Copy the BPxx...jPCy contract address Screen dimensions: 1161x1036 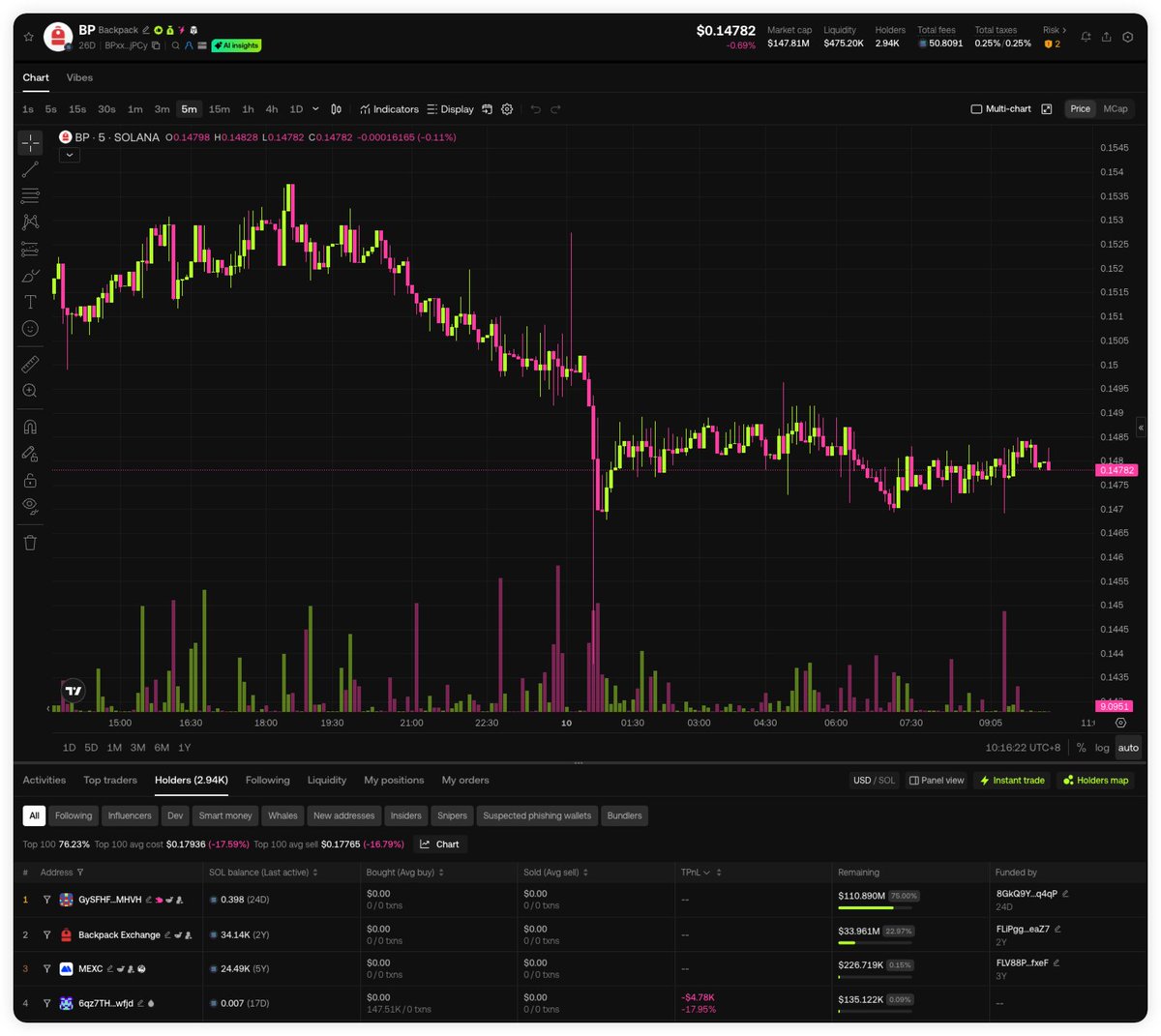tap(156, 45)
